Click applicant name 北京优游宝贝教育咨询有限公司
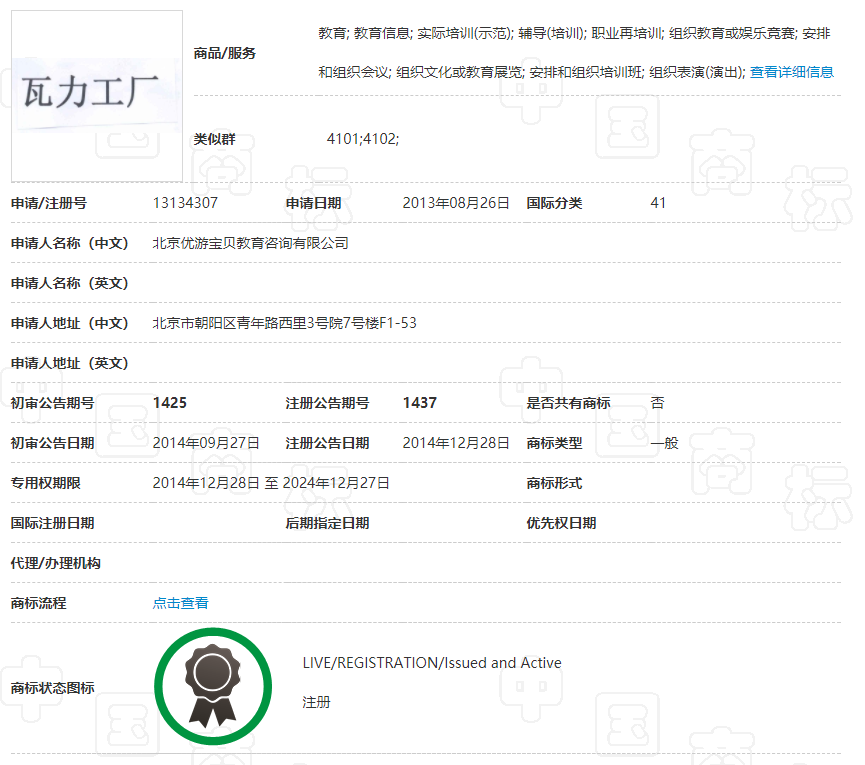The height and width of the screenshot is (765, 865). 250,243
